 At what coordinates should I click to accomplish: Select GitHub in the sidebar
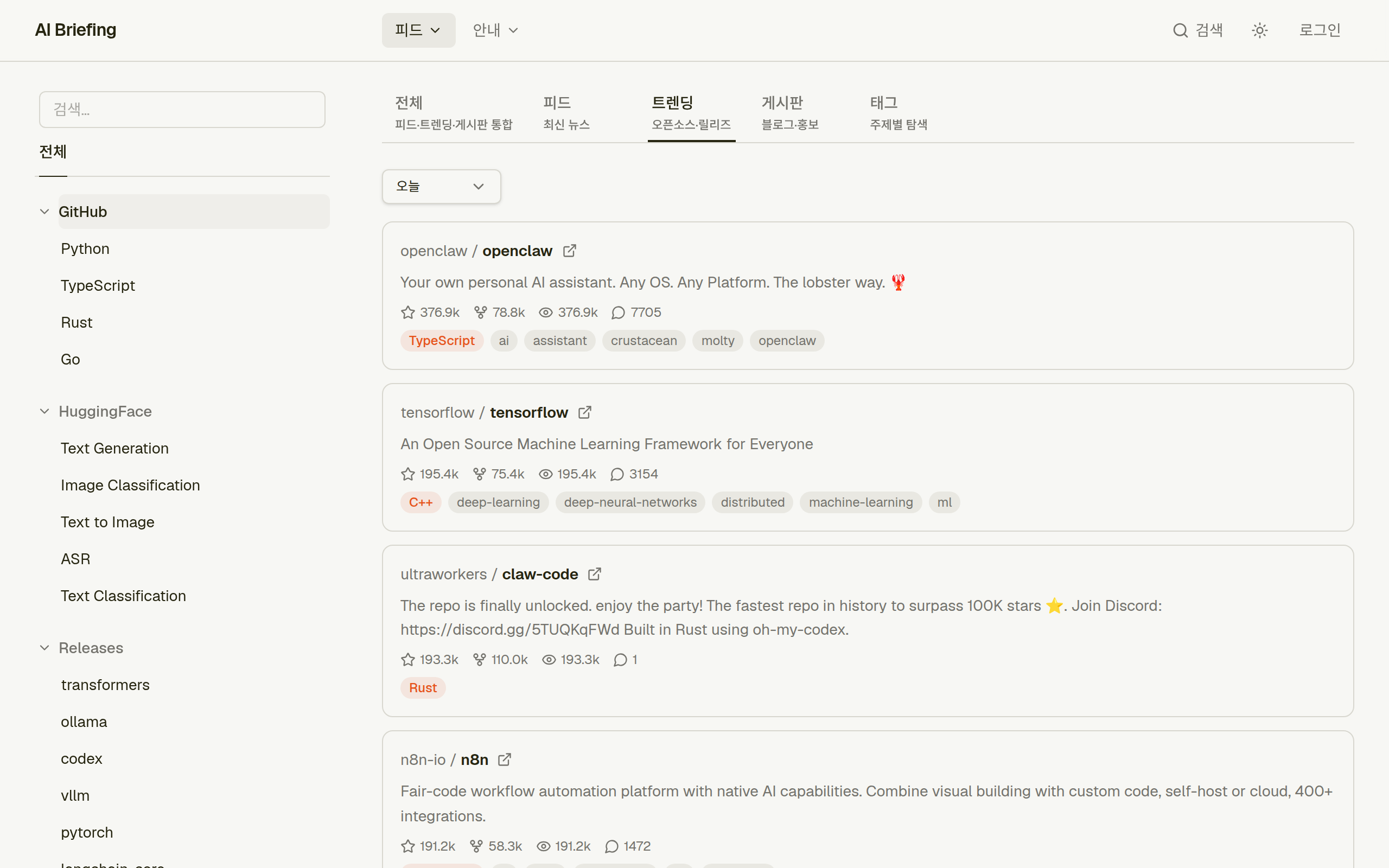pyautogui.click(x=194, y=212)
